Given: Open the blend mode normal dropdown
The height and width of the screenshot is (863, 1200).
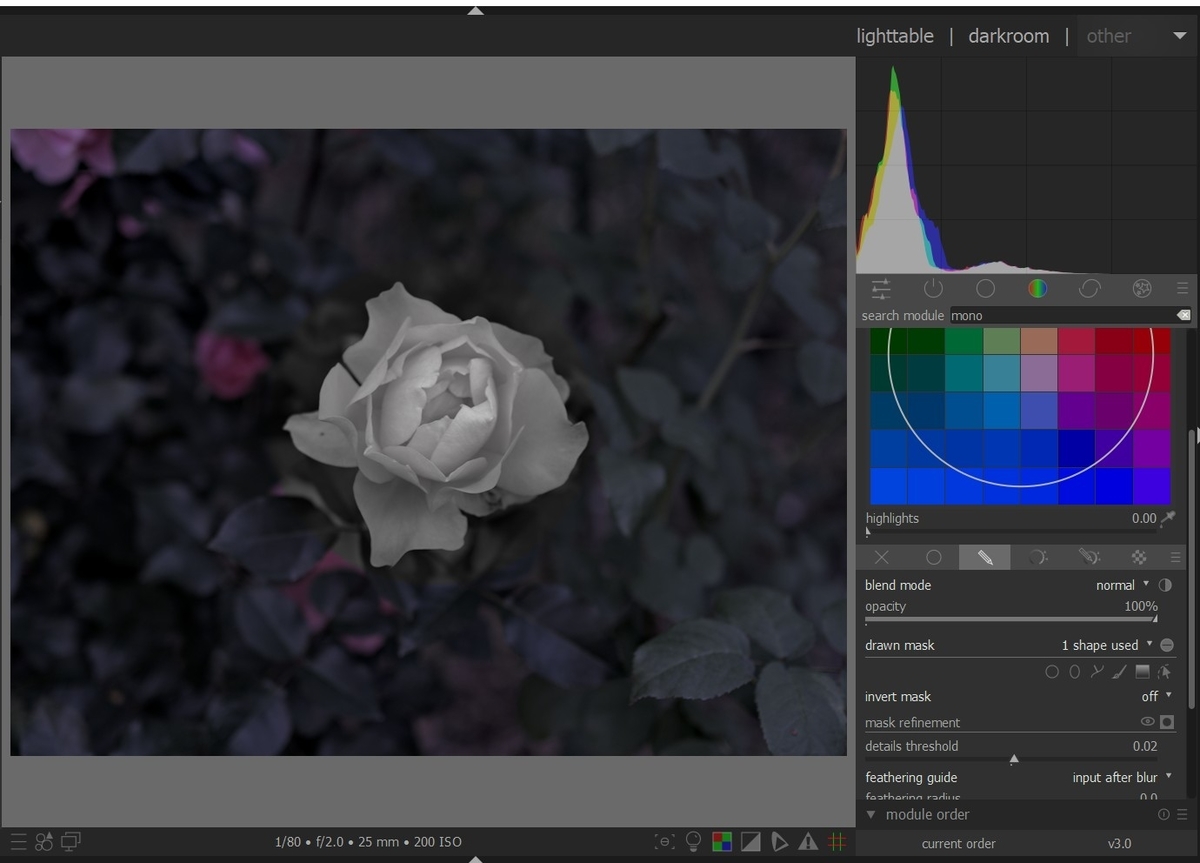Looking at the screenshot, I should tap(1121, 585).
